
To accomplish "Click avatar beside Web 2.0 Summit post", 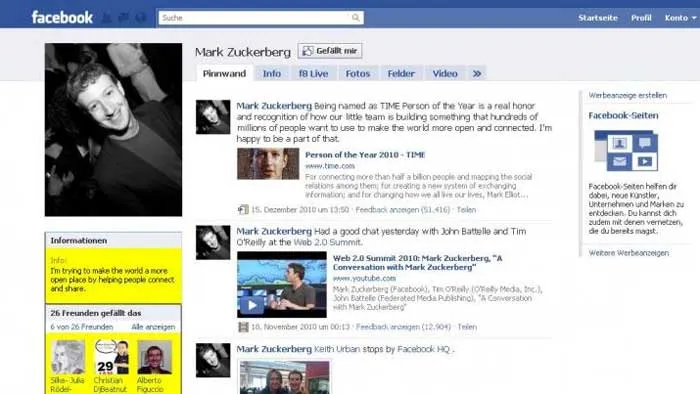I will click(213, 242).
